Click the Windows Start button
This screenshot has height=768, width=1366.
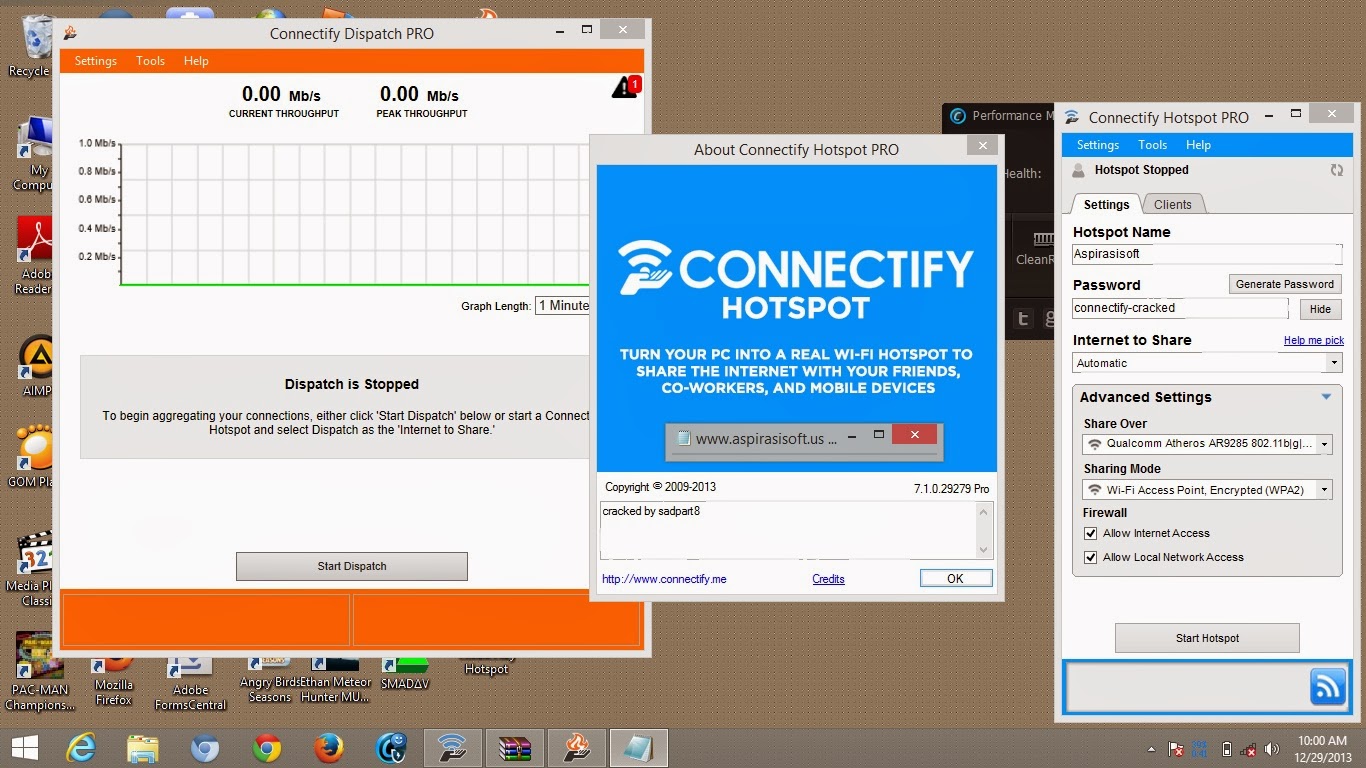25,748
